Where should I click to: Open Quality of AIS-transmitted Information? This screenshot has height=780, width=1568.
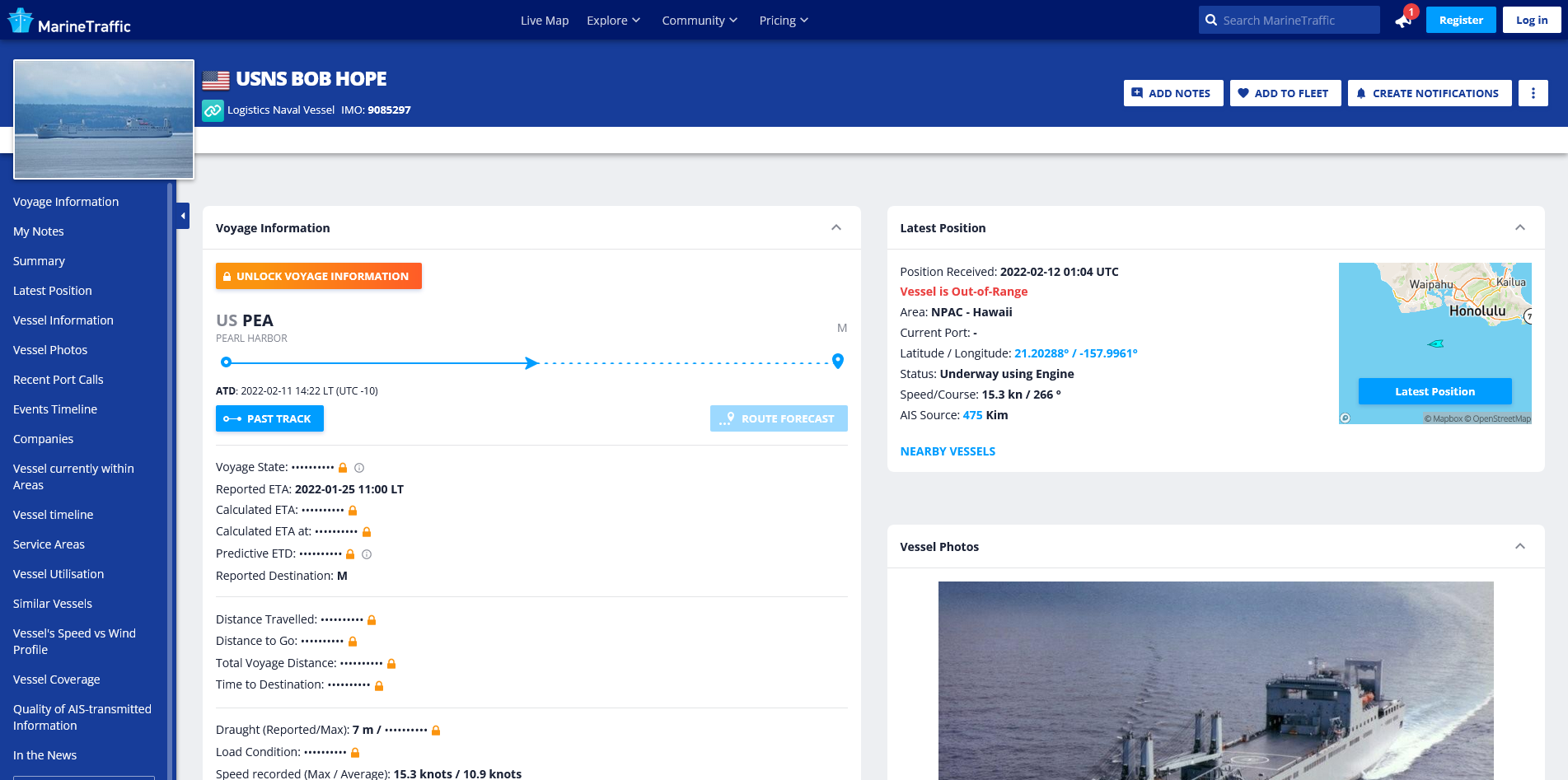[x=82, y=717]
